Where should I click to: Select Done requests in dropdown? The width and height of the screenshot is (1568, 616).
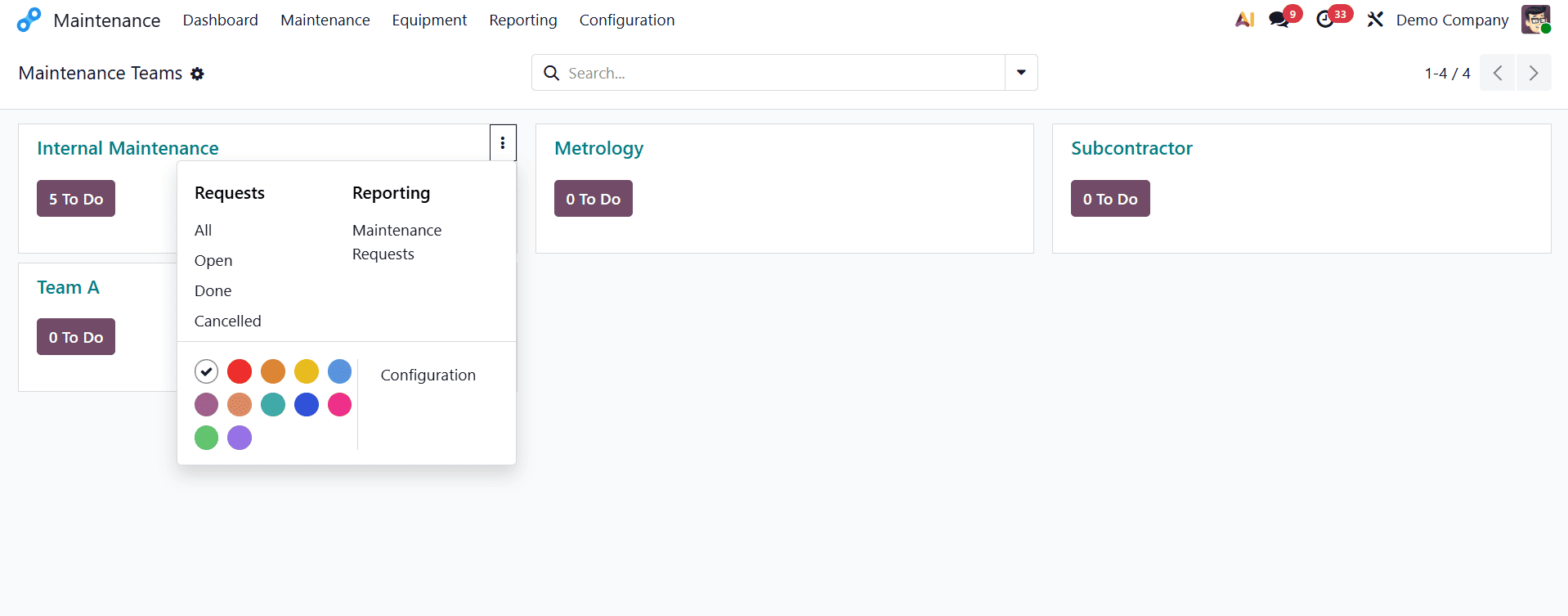pyautogui.click(x=213, y=291)
